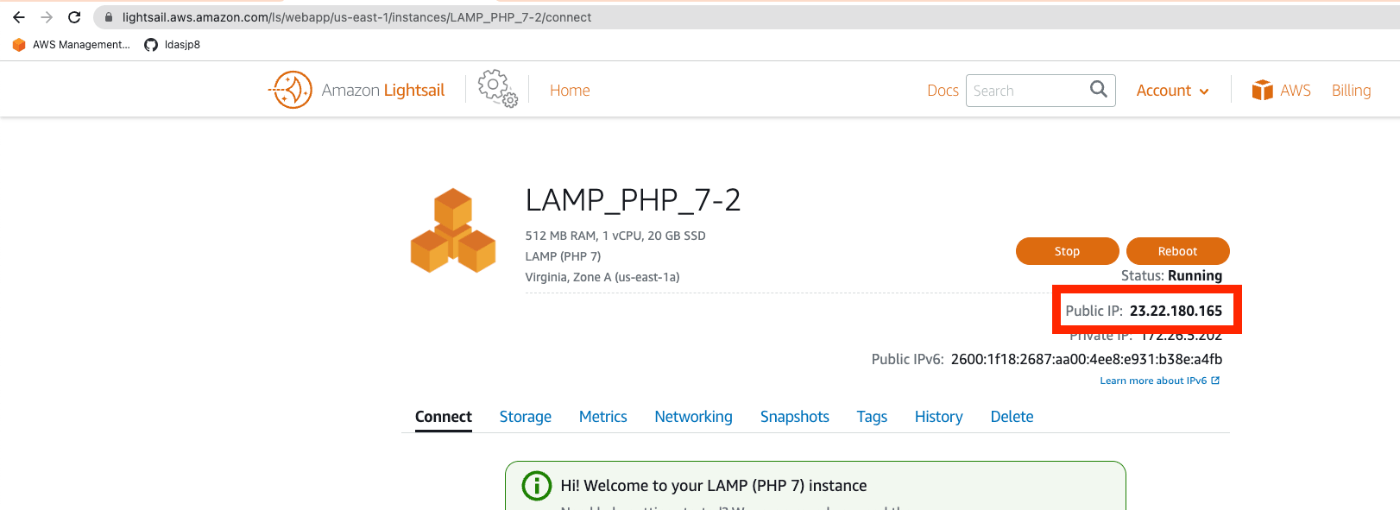Open Learn more about IPv6 link
The height and width of the screenshot is (510, 1400).
1160,381
